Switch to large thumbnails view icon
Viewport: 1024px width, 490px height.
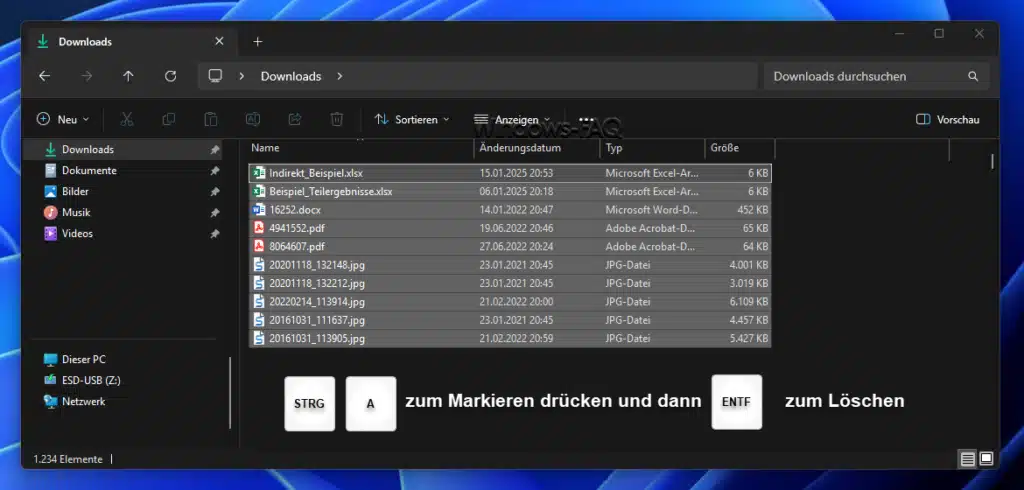(x=986, y=459)
